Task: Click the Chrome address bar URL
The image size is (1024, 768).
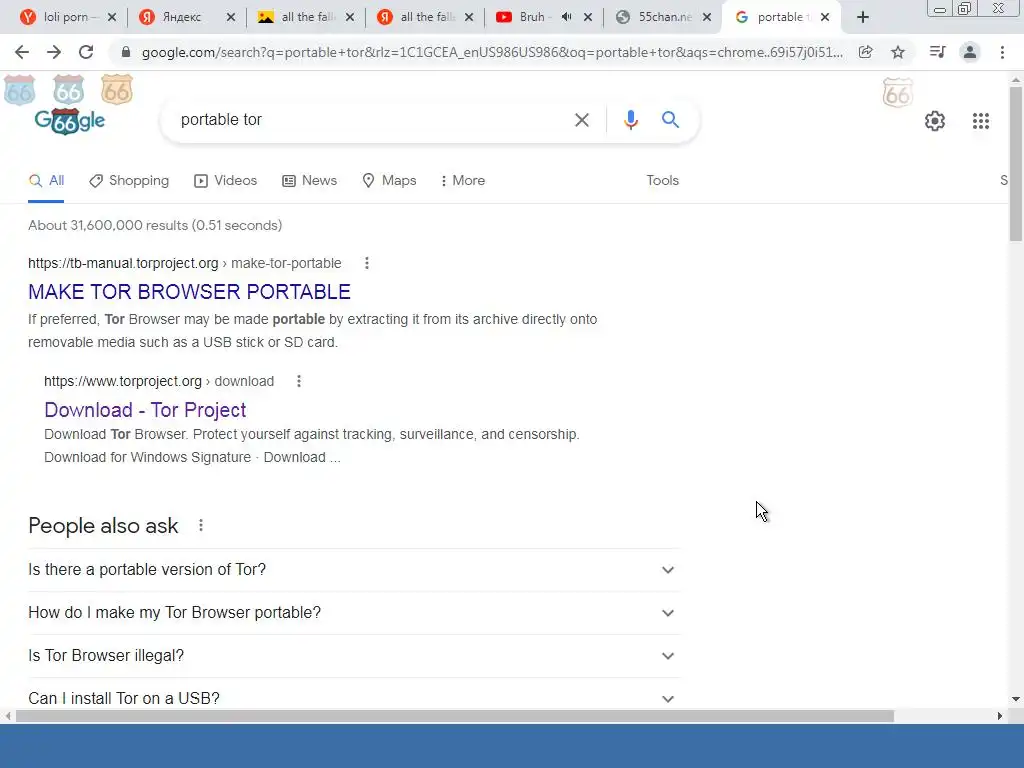Action: pyautogui.click(x=491, y=52)
